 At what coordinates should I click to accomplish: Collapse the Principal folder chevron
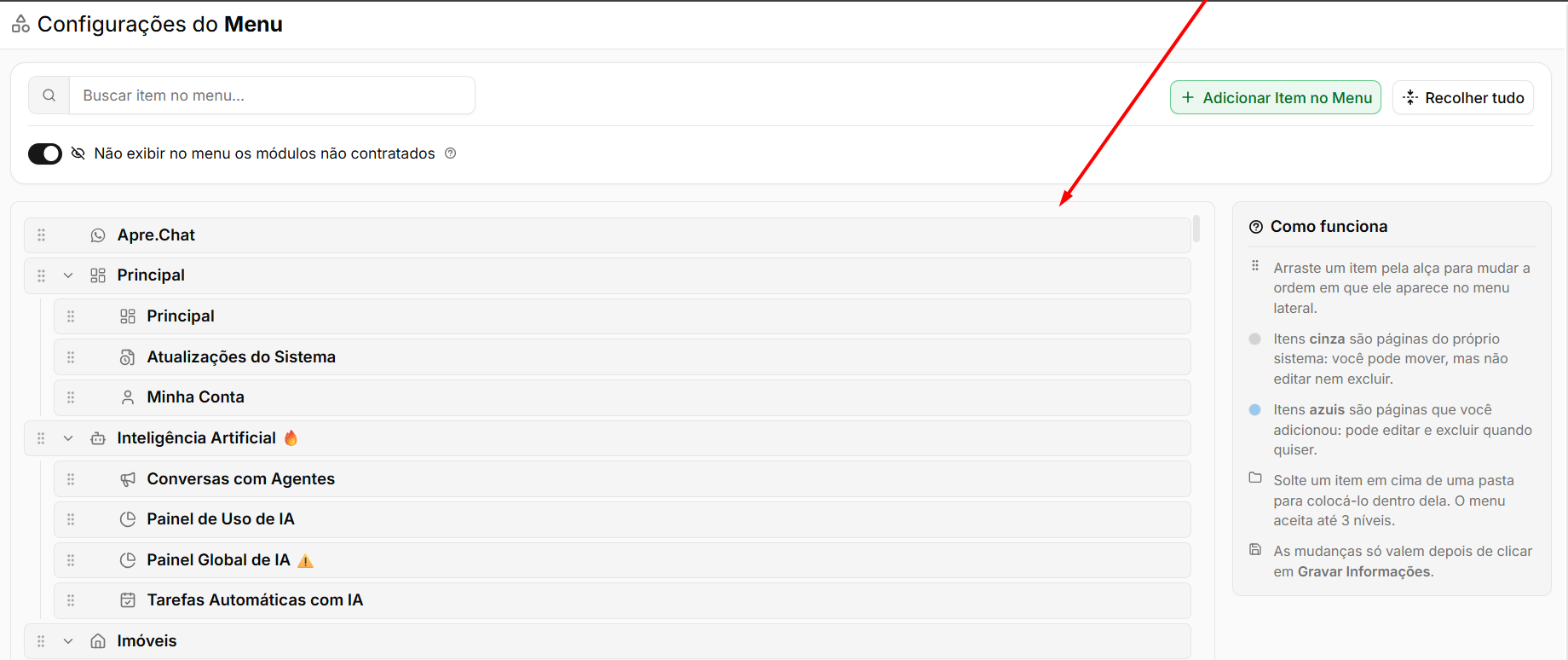point(68,275)
